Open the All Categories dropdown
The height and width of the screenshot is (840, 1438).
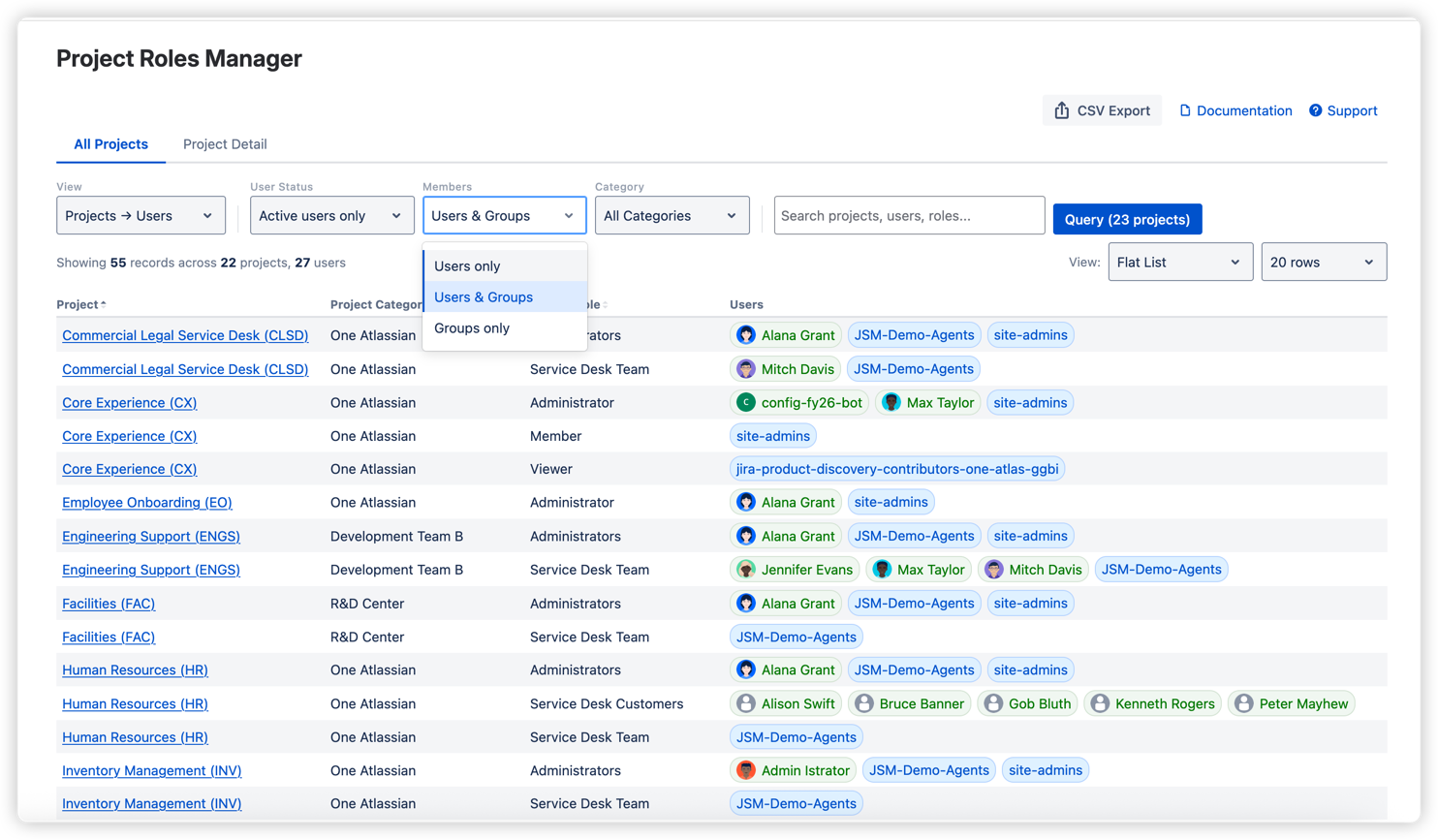672,215
